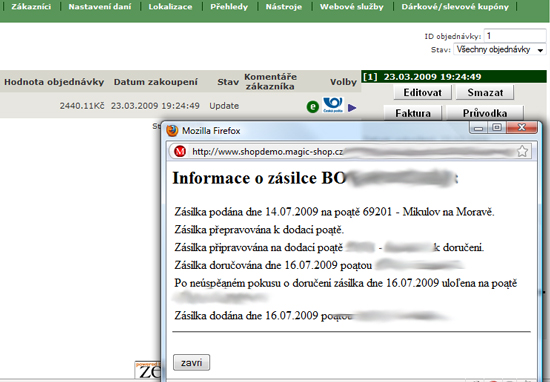The height and width of the screenshot is (382, 550).
Task: Click the line Zásilka připravována na dodací poště
Action: (x=329, y=248)
